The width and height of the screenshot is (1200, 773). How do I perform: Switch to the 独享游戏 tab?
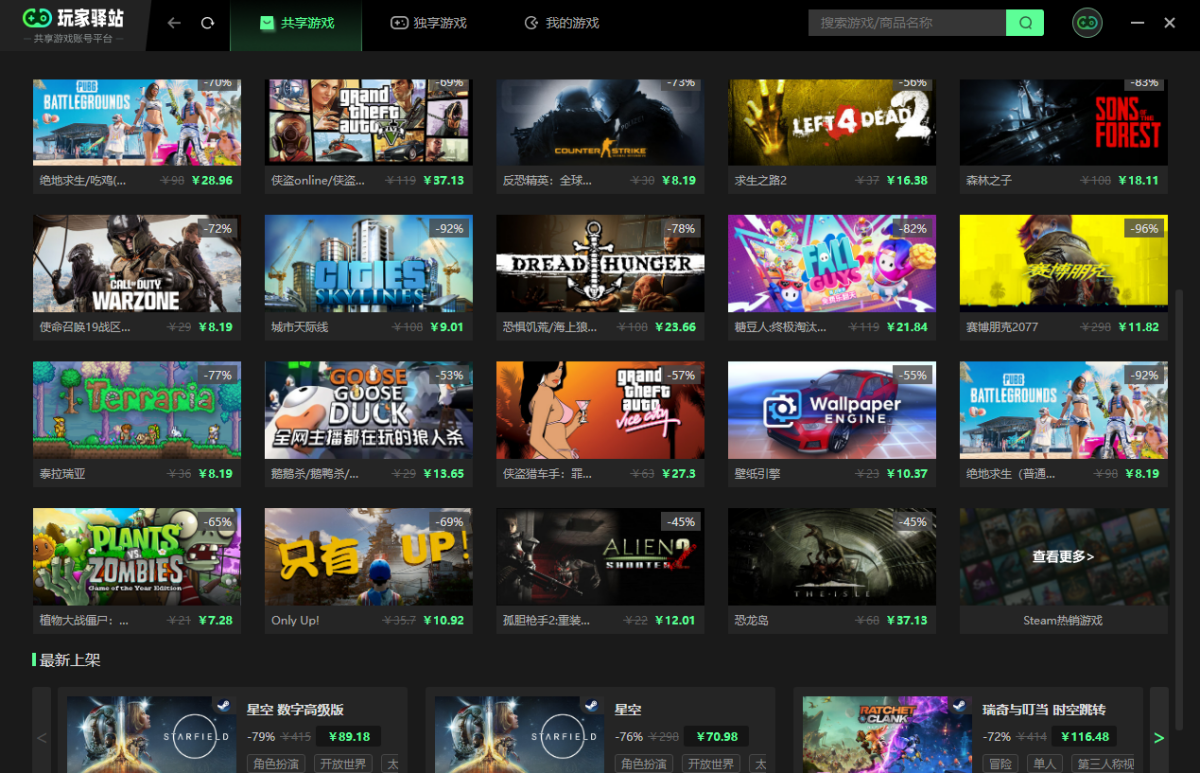[428, 22]
